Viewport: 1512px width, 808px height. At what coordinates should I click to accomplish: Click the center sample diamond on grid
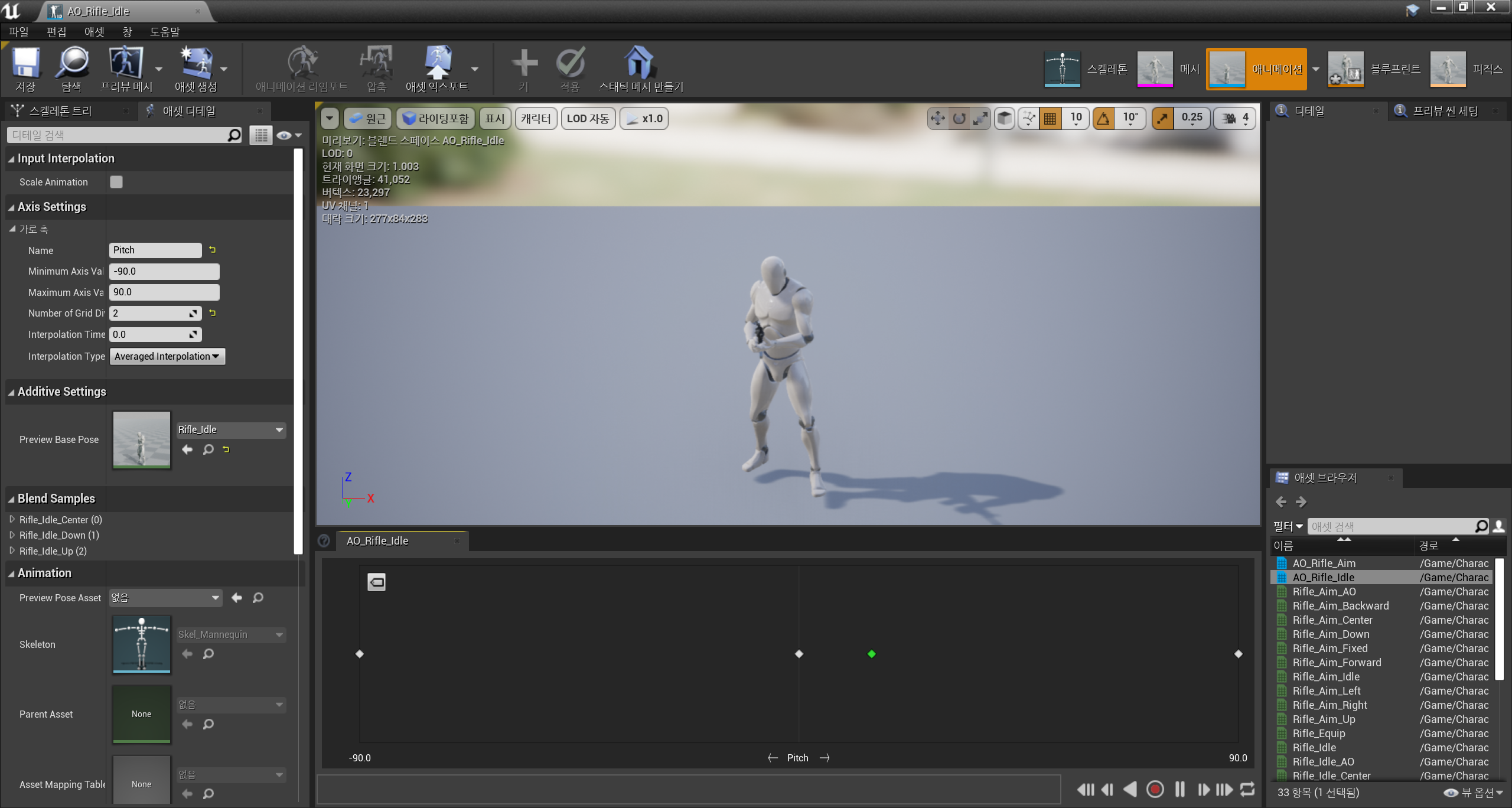tap(799, 654)
